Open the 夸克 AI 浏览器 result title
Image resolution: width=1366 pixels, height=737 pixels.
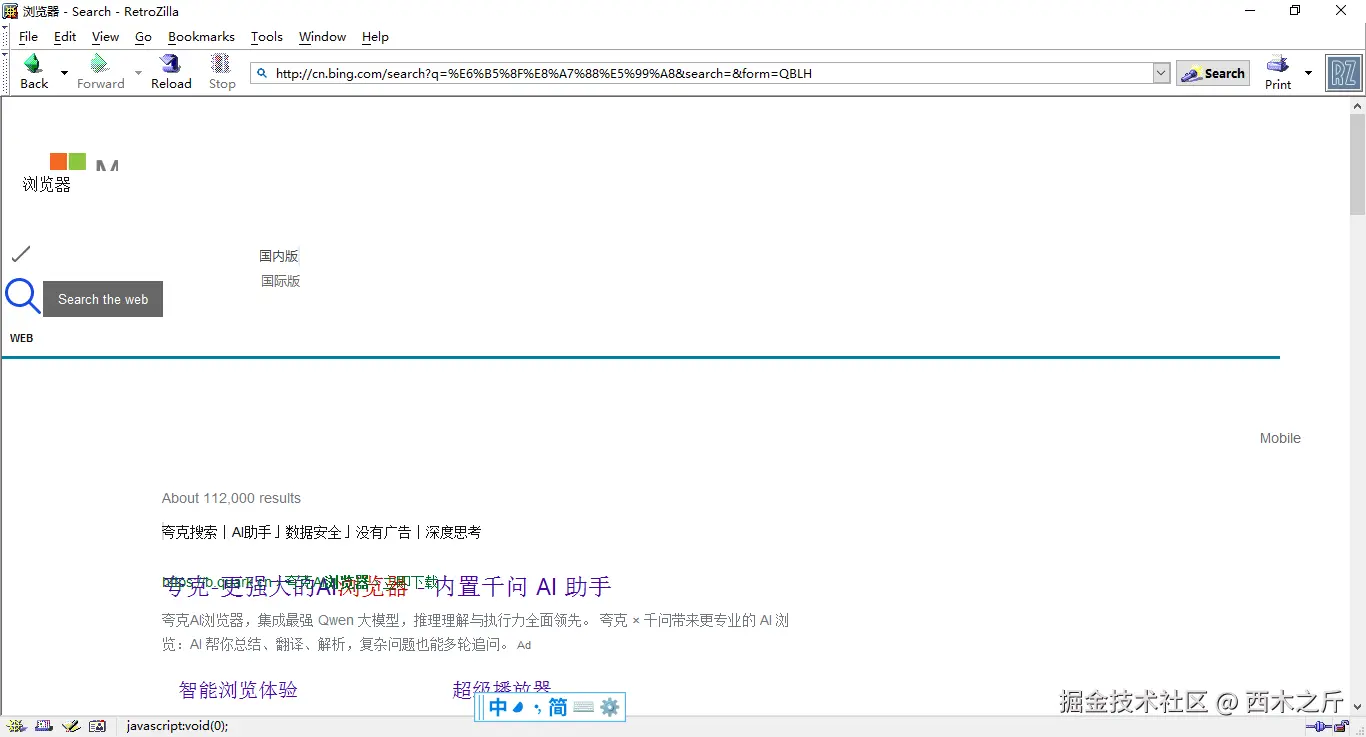[386, 586]
